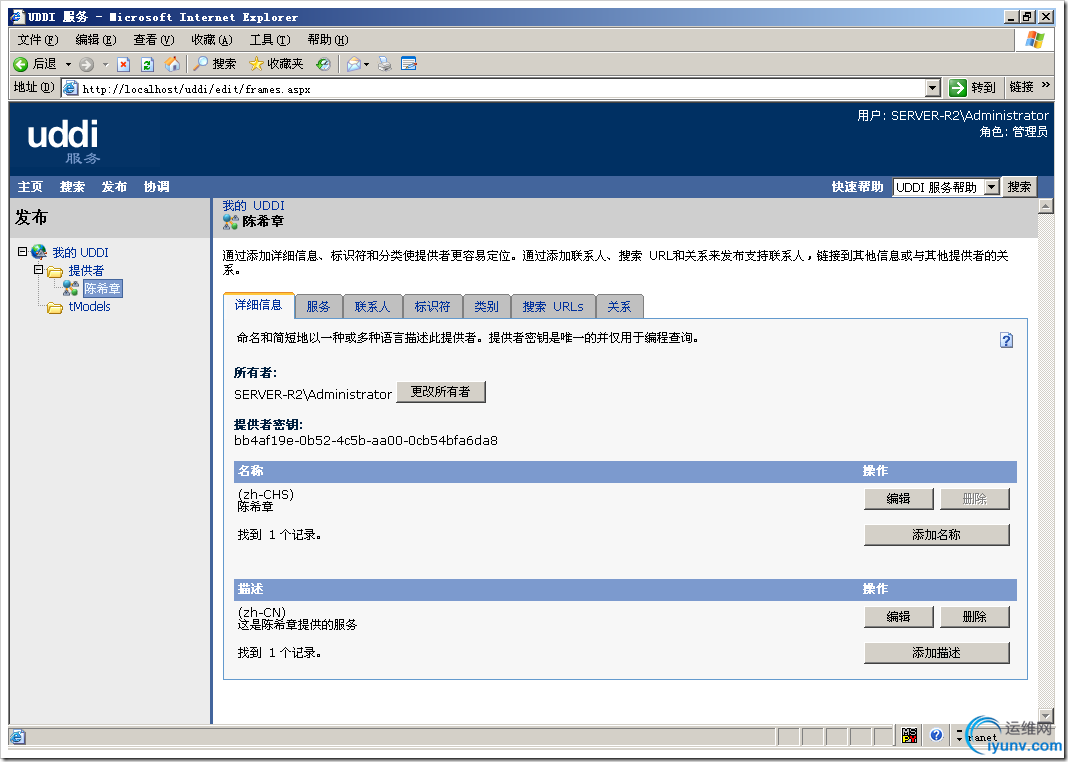This screenshot has height=762, width=1068.
Task: Go to 主页 in the navigation bar
Action: coord(30,187)
